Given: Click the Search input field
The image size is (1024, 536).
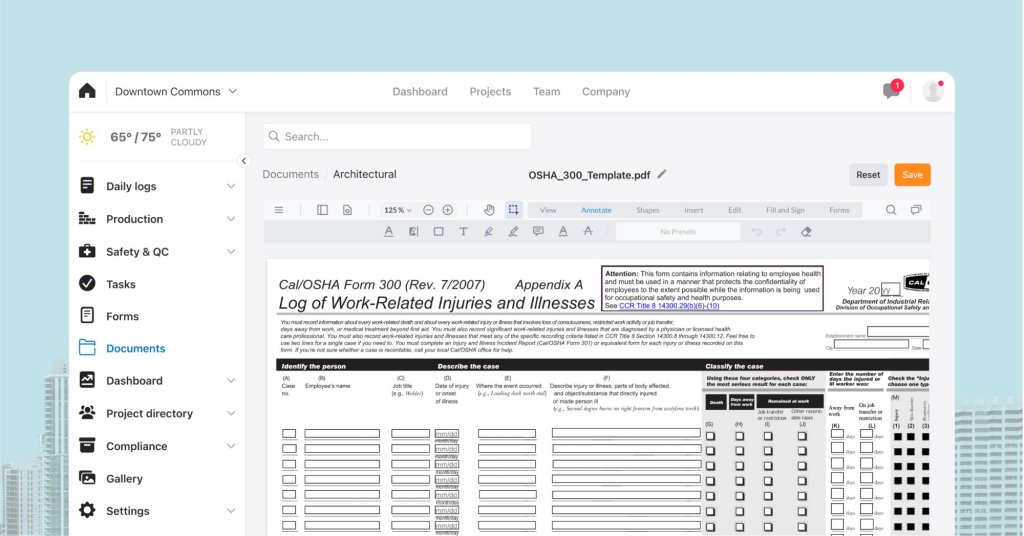Looking at the screenshot, I should point(398,136).
